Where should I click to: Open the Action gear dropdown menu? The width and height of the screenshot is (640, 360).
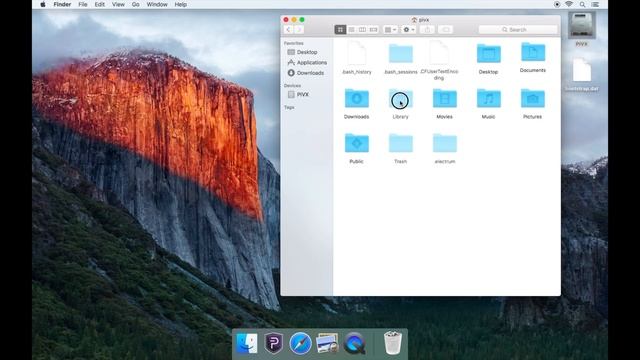click(409, 29)
